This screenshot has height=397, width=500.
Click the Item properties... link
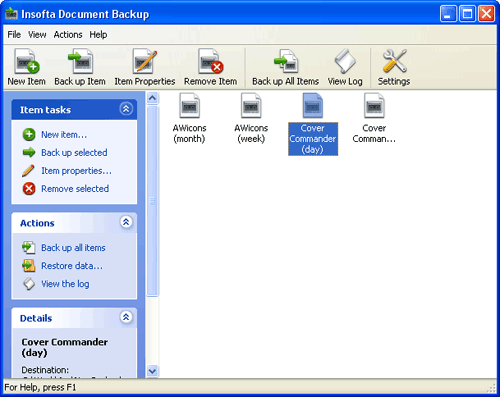point(76,171)
